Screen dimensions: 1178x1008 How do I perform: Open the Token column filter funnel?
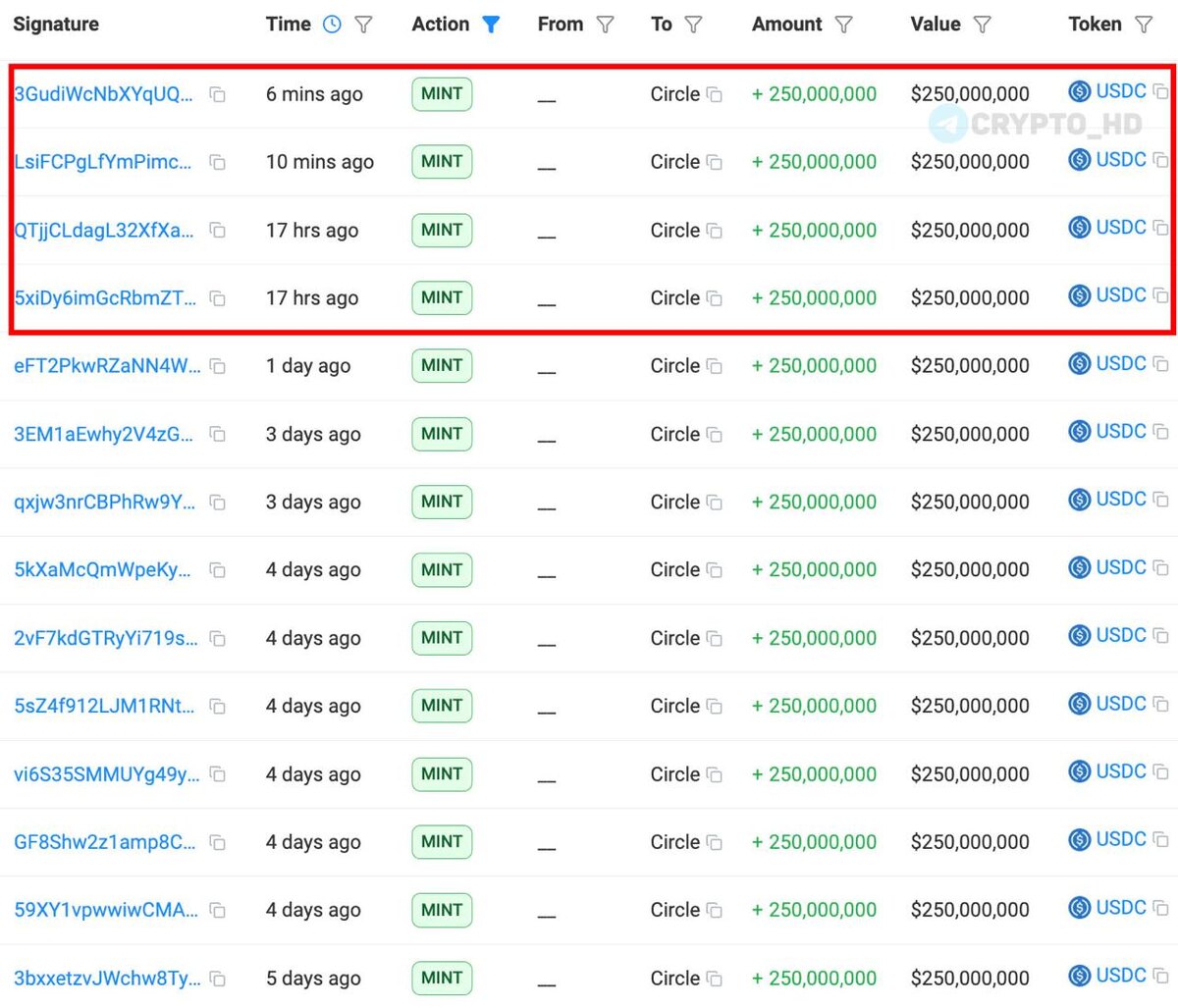(x=1143, y=25)
